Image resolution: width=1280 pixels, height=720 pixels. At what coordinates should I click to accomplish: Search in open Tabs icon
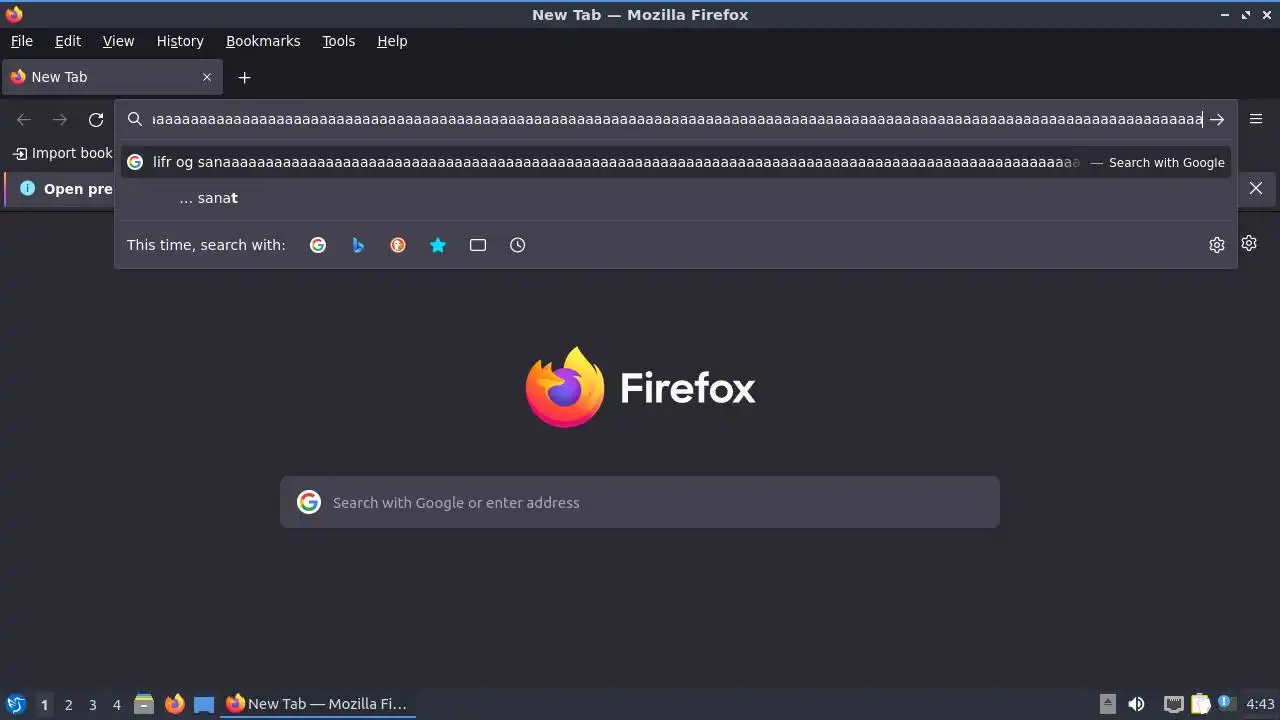(478, 245)
